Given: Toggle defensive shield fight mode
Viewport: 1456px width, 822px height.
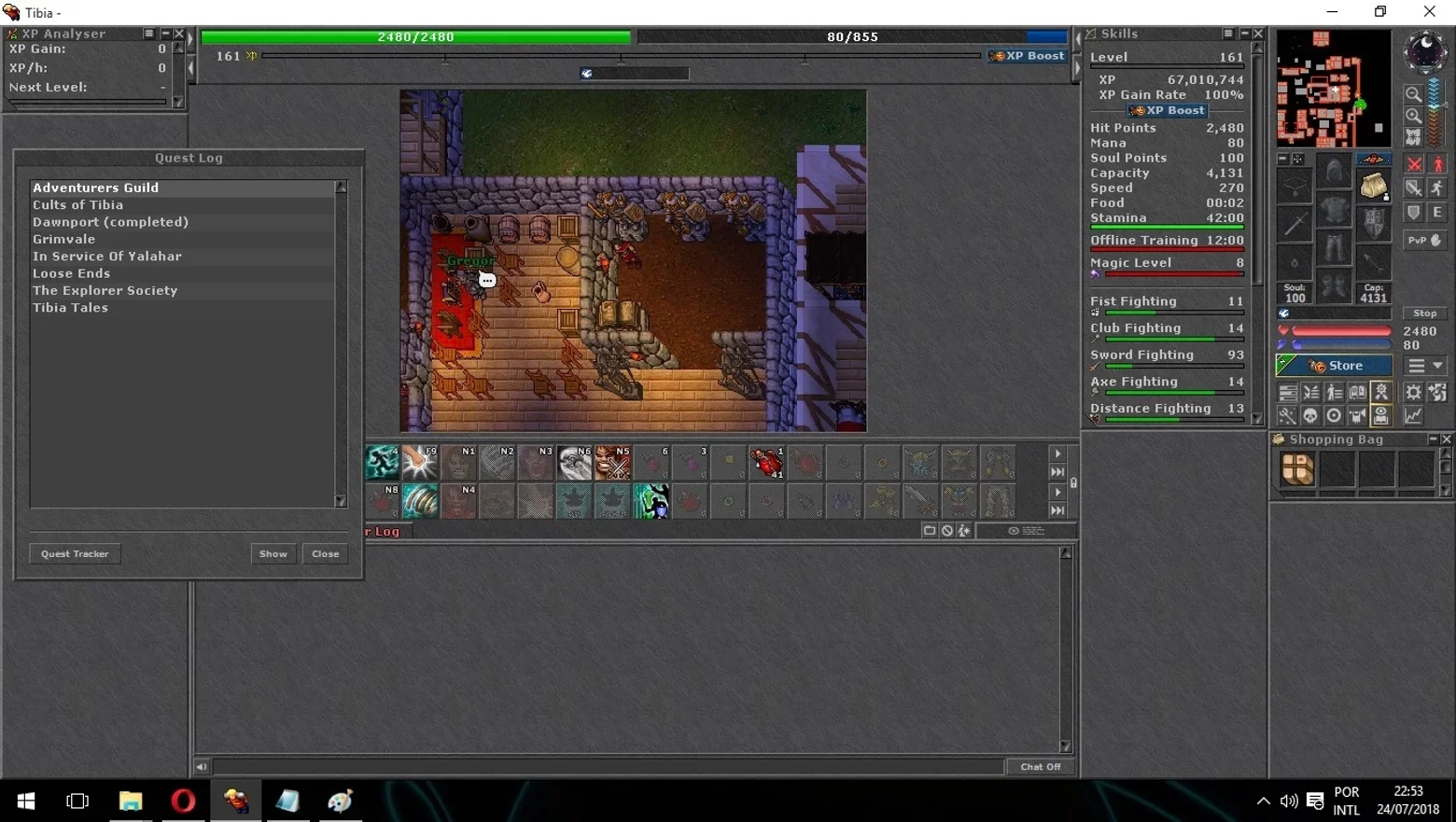Looking at the screenshot, I should click(1415, 213).
